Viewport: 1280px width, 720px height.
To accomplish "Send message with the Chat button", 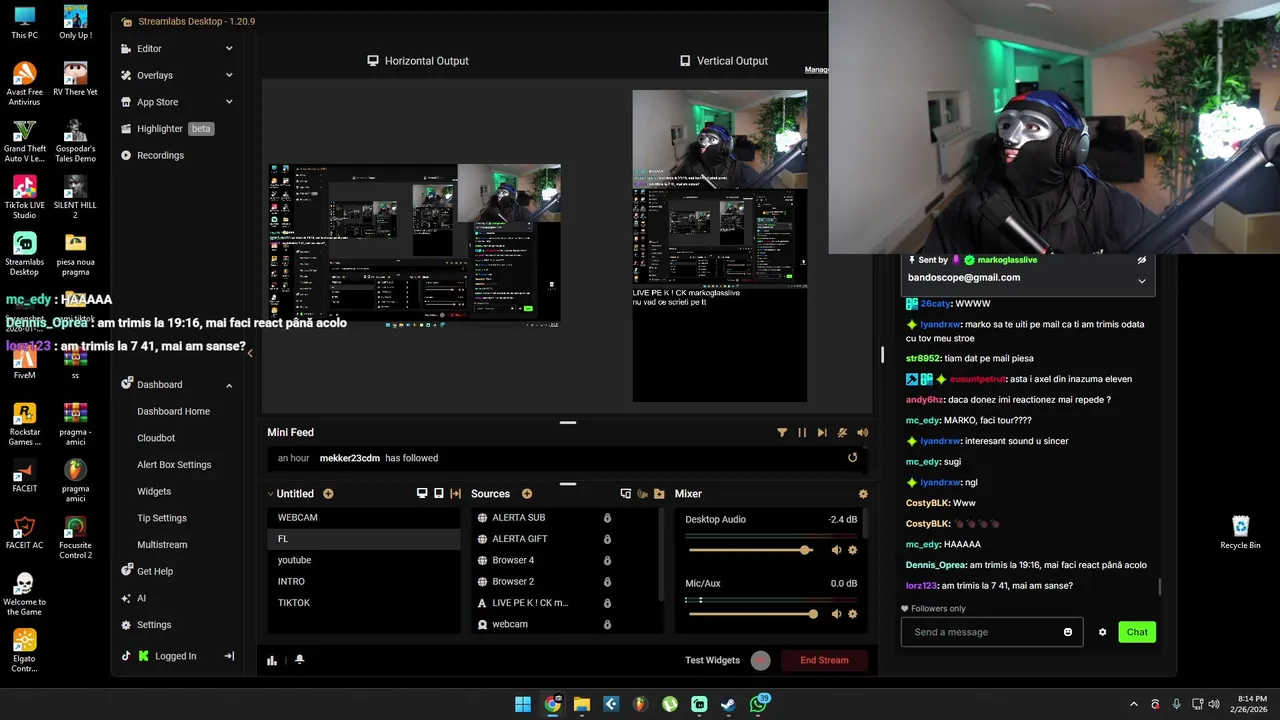I will [1137, 632].
